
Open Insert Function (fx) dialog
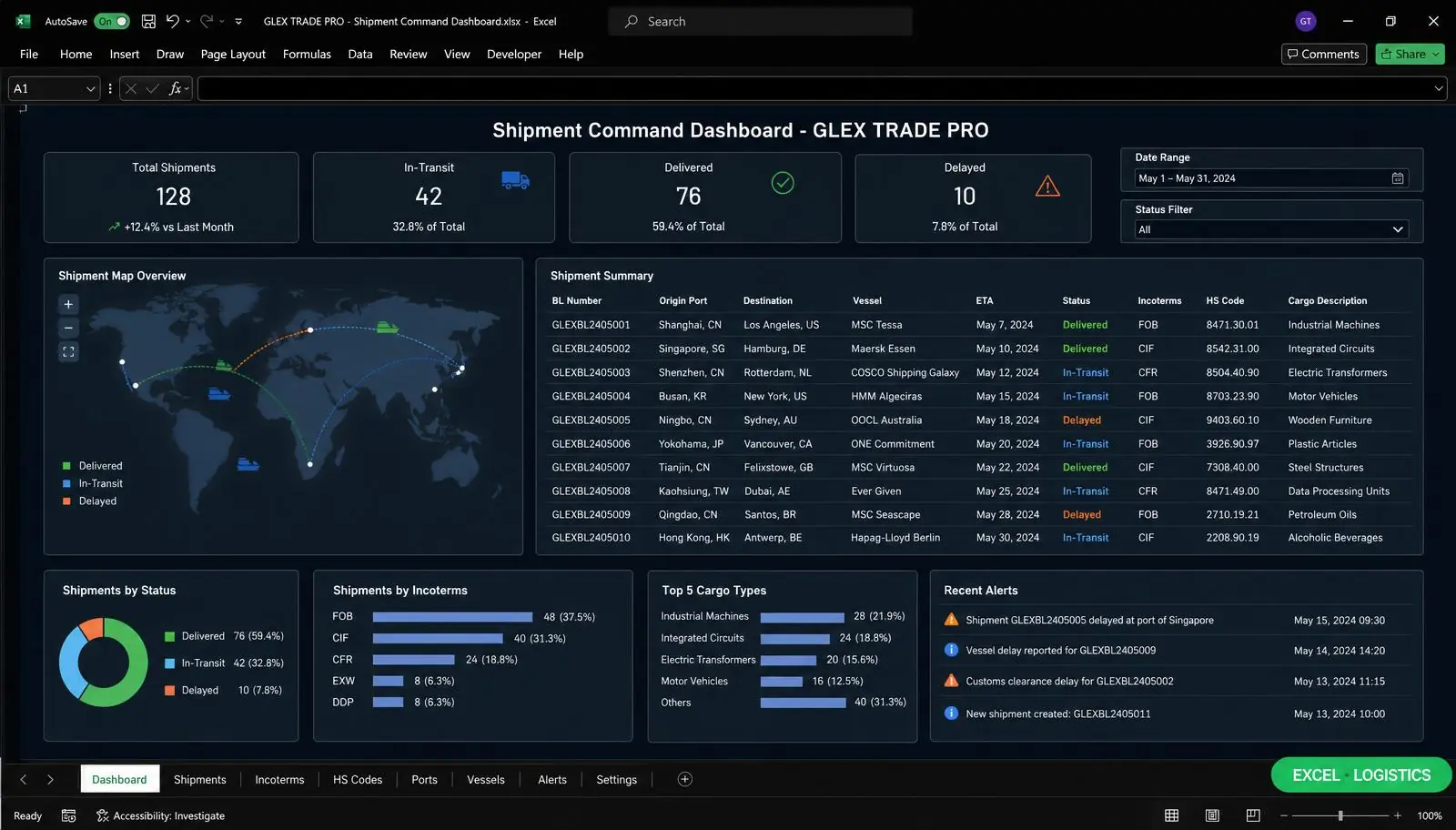[x=175, y=88]
